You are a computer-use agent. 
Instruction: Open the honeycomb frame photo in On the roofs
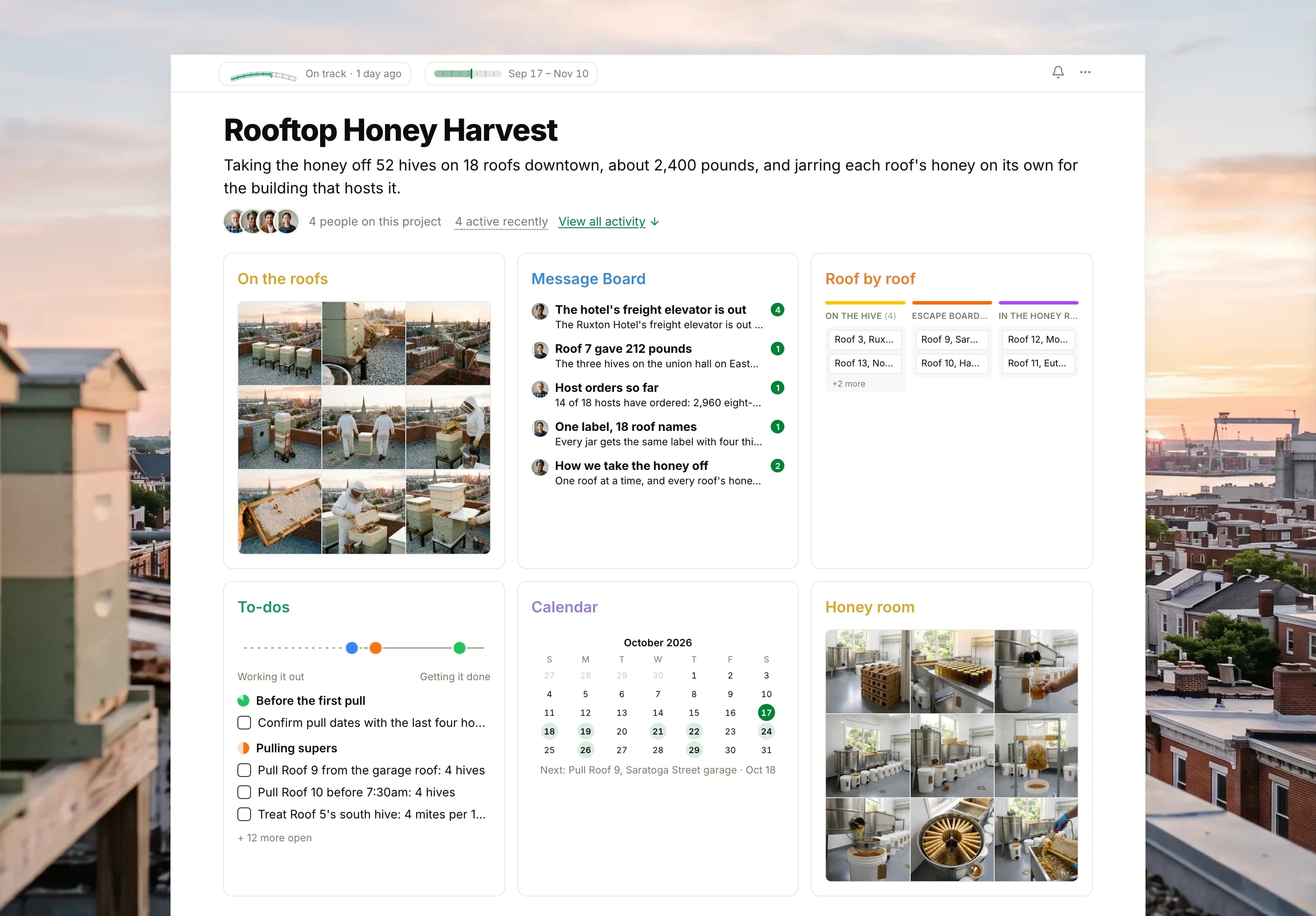(280, 512)
